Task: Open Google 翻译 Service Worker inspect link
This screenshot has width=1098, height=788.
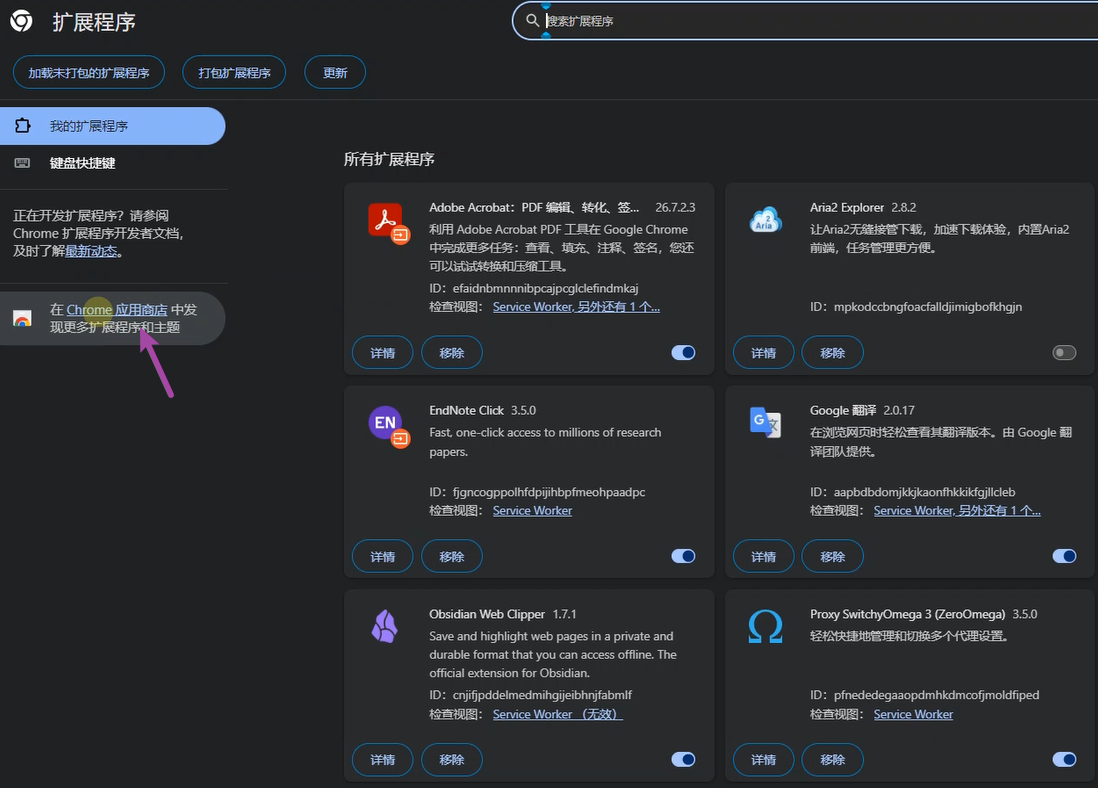Action: tap(957, 511)
